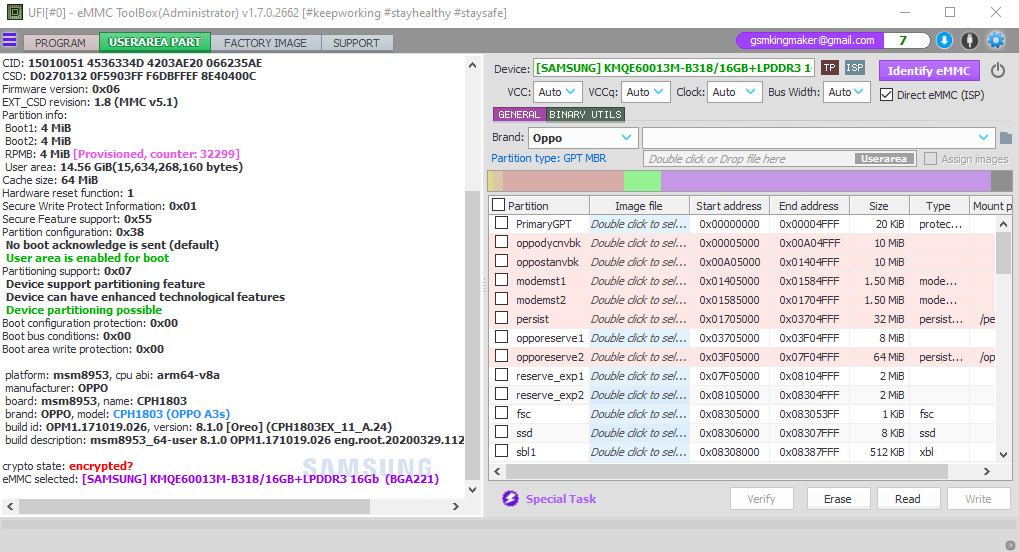
Task: Click the Image file column header
Action: pyautogui.click(x=639, y=205)
